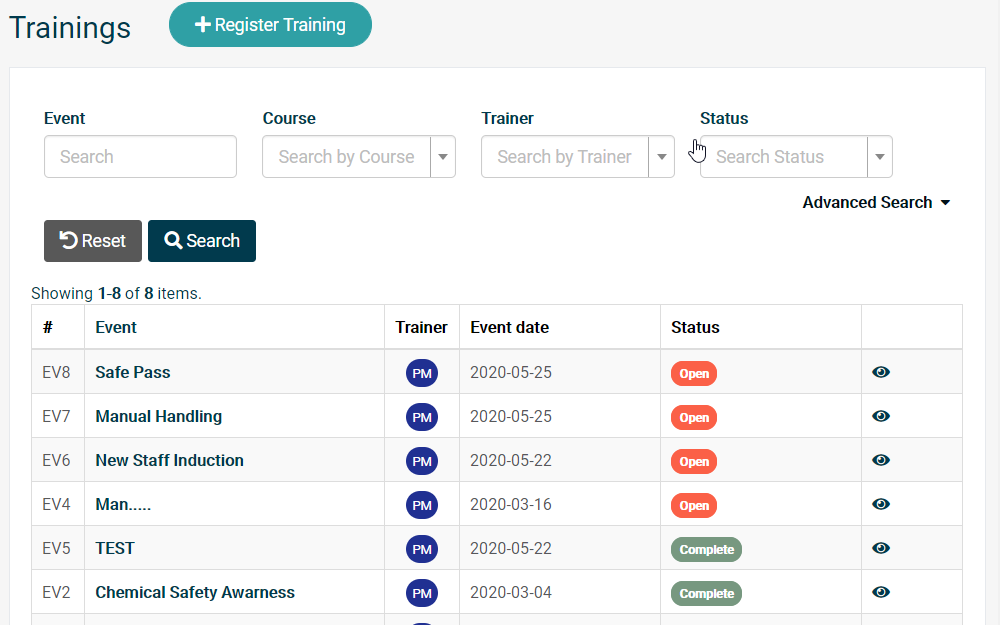Expand the Advanced Search options
Image resolution: width=1000 pixels, height=625 pixels.
tap(876, 203)
